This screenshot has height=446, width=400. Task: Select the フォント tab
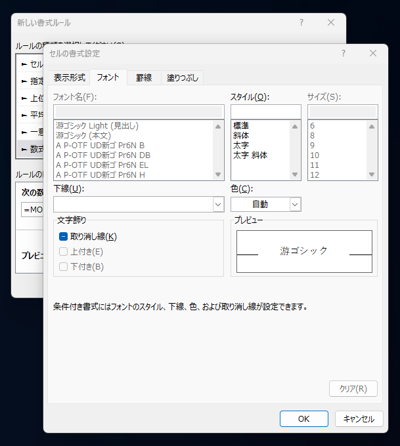108,77
